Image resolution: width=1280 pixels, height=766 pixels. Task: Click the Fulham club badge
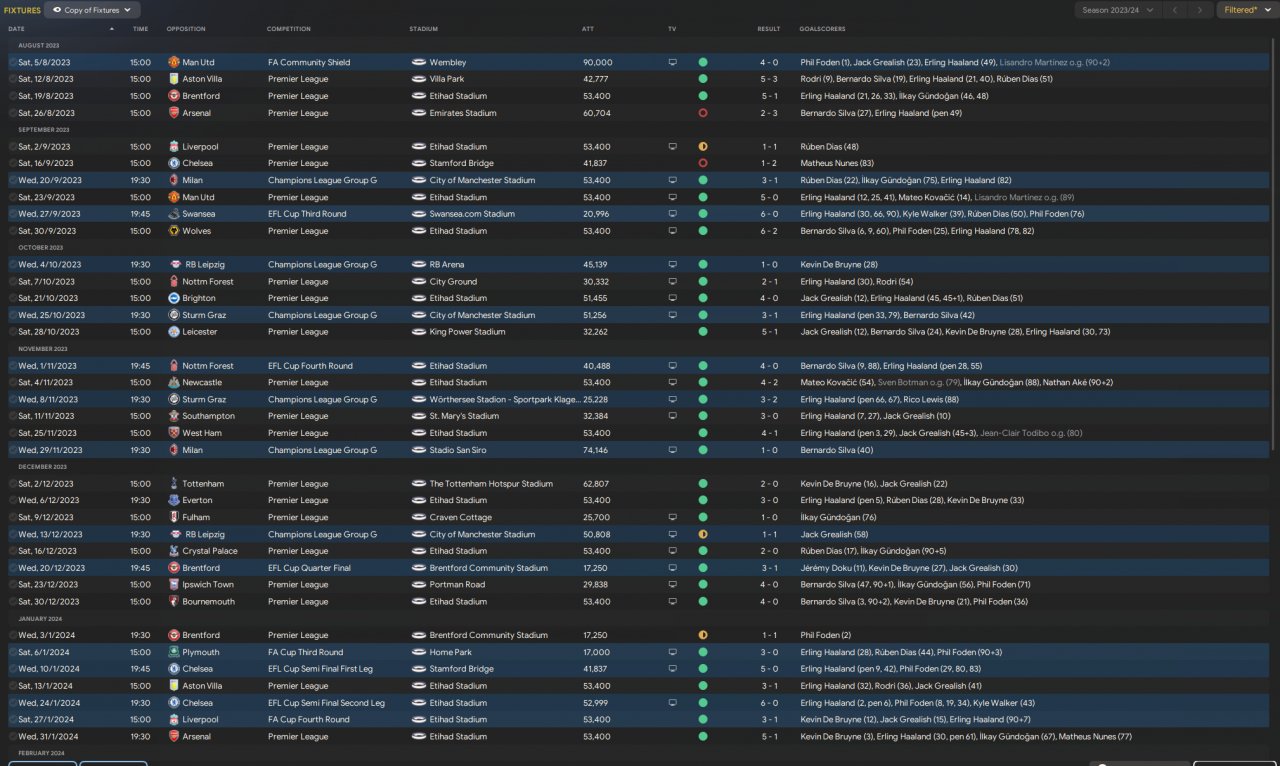click(x=174, y=517)
